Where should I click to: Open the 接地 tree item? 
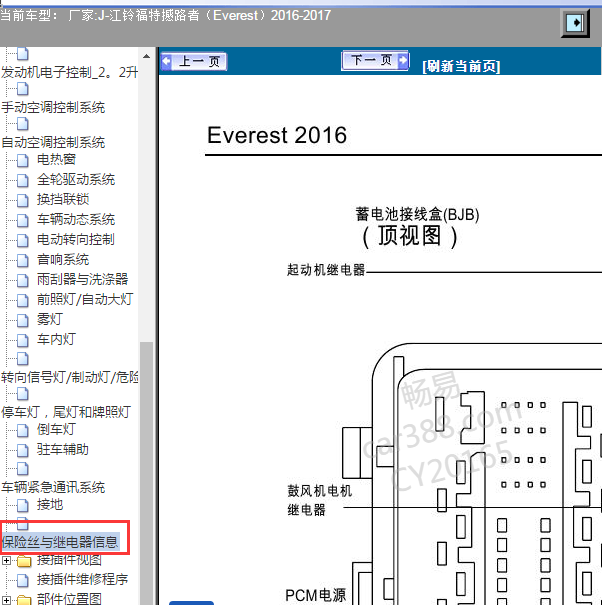click(x=50, y=505)
